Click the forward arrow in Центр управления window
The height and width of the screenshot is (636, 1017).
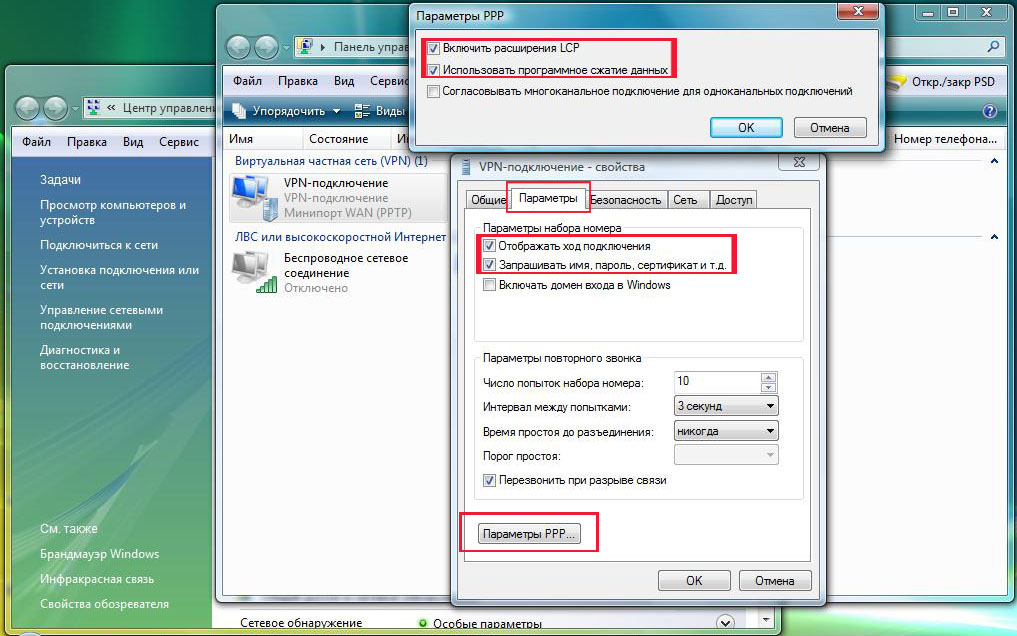56,108
